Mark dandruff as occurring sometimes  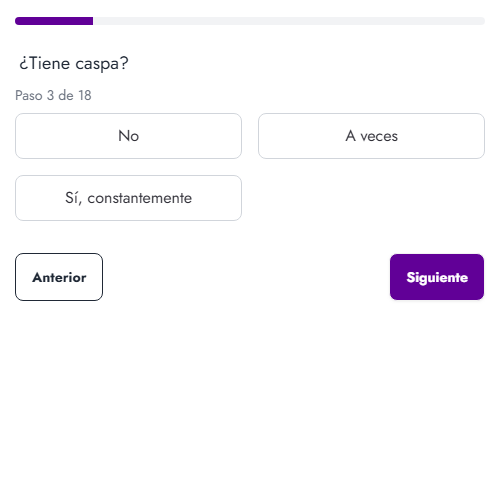371,136
